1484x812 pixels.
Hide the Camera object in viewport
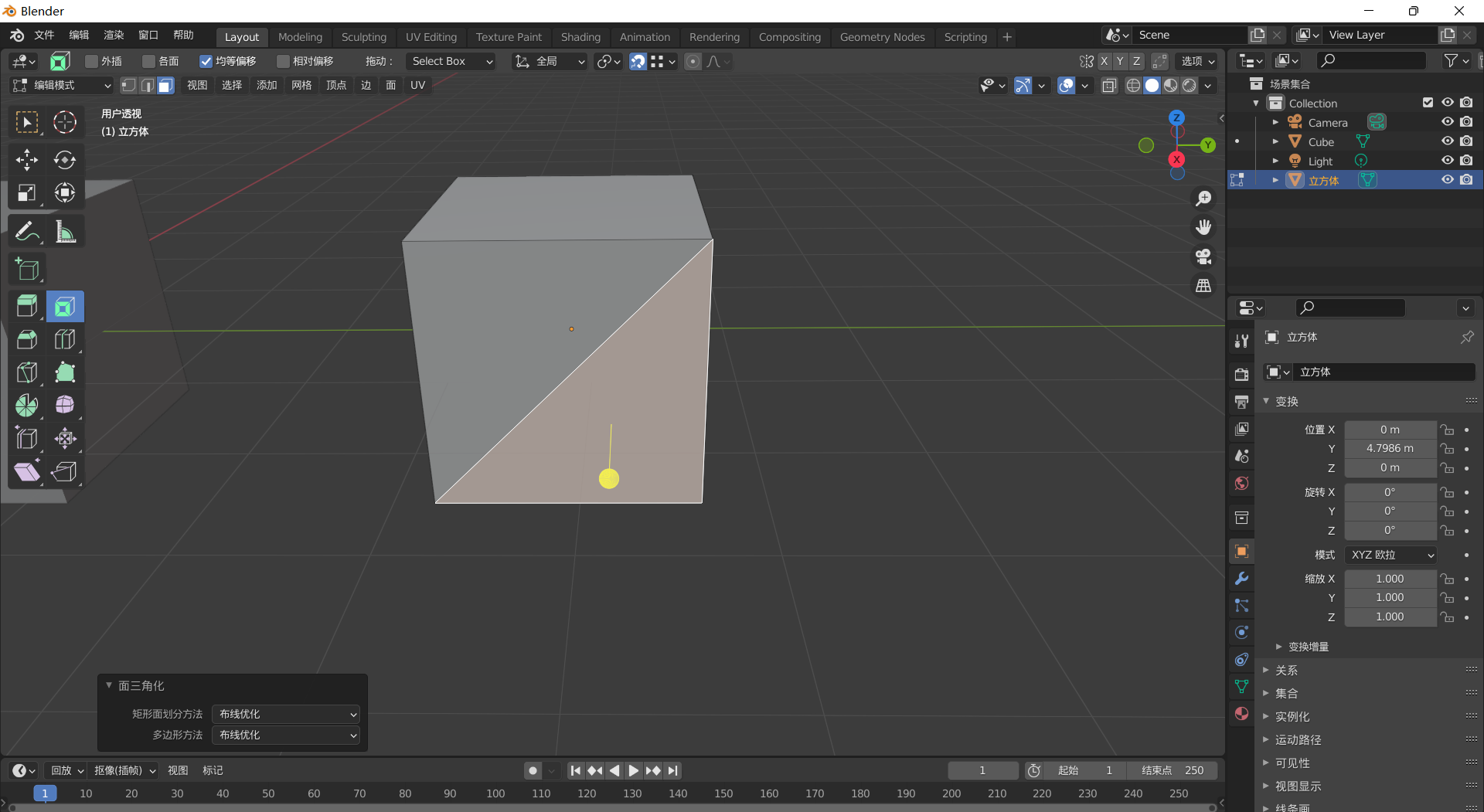(1447, 122)
